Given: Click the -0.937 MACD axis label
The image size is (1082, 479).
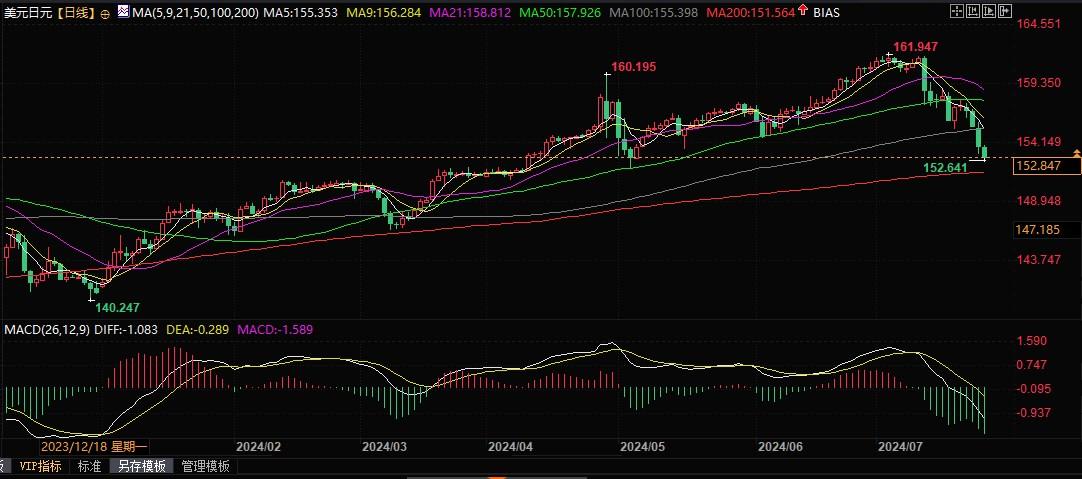Looking at the screenshot, I should (x=1032, y=413).
